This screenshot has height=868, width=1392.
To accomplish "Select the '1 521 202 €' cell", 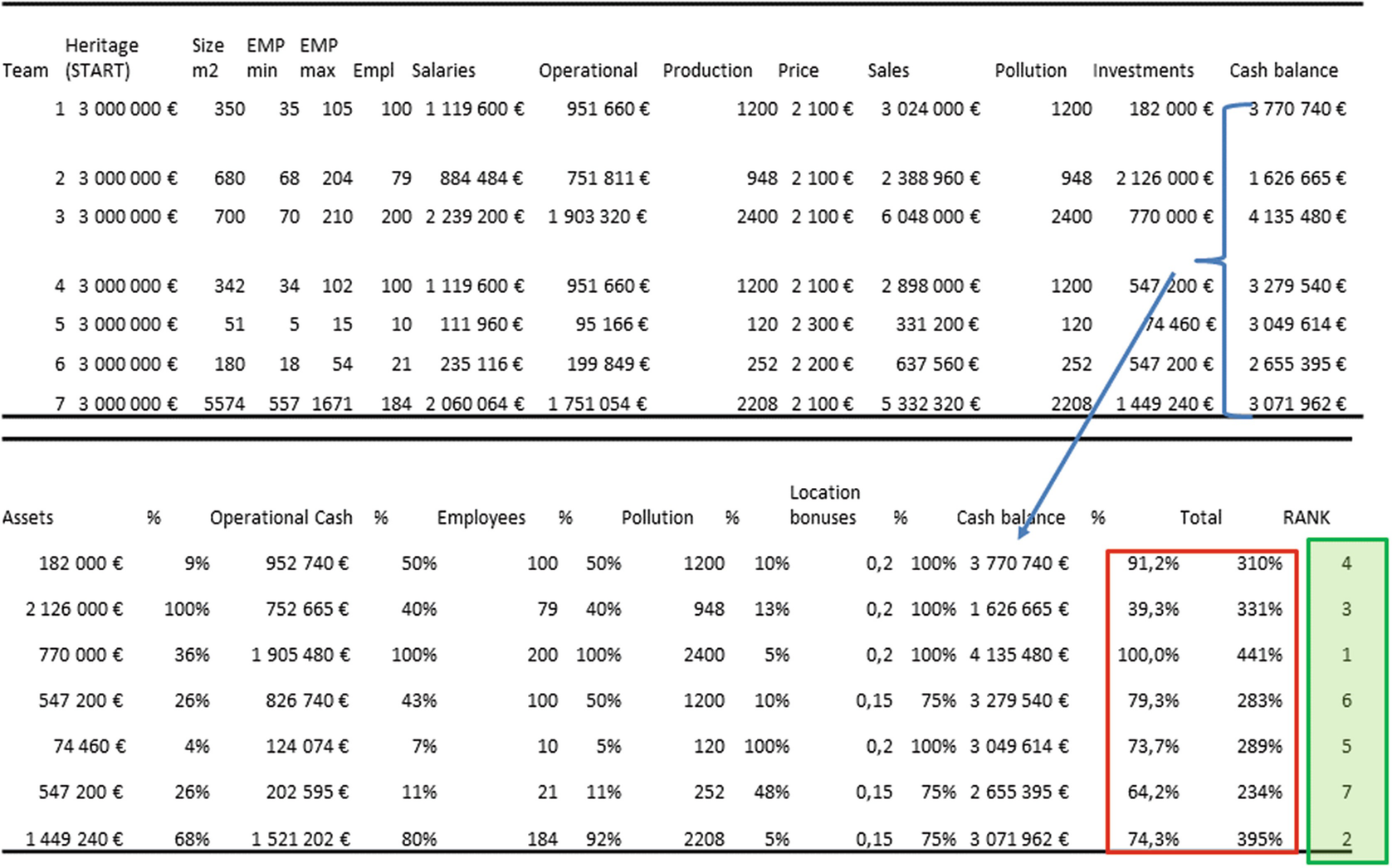I will [300, 839].
